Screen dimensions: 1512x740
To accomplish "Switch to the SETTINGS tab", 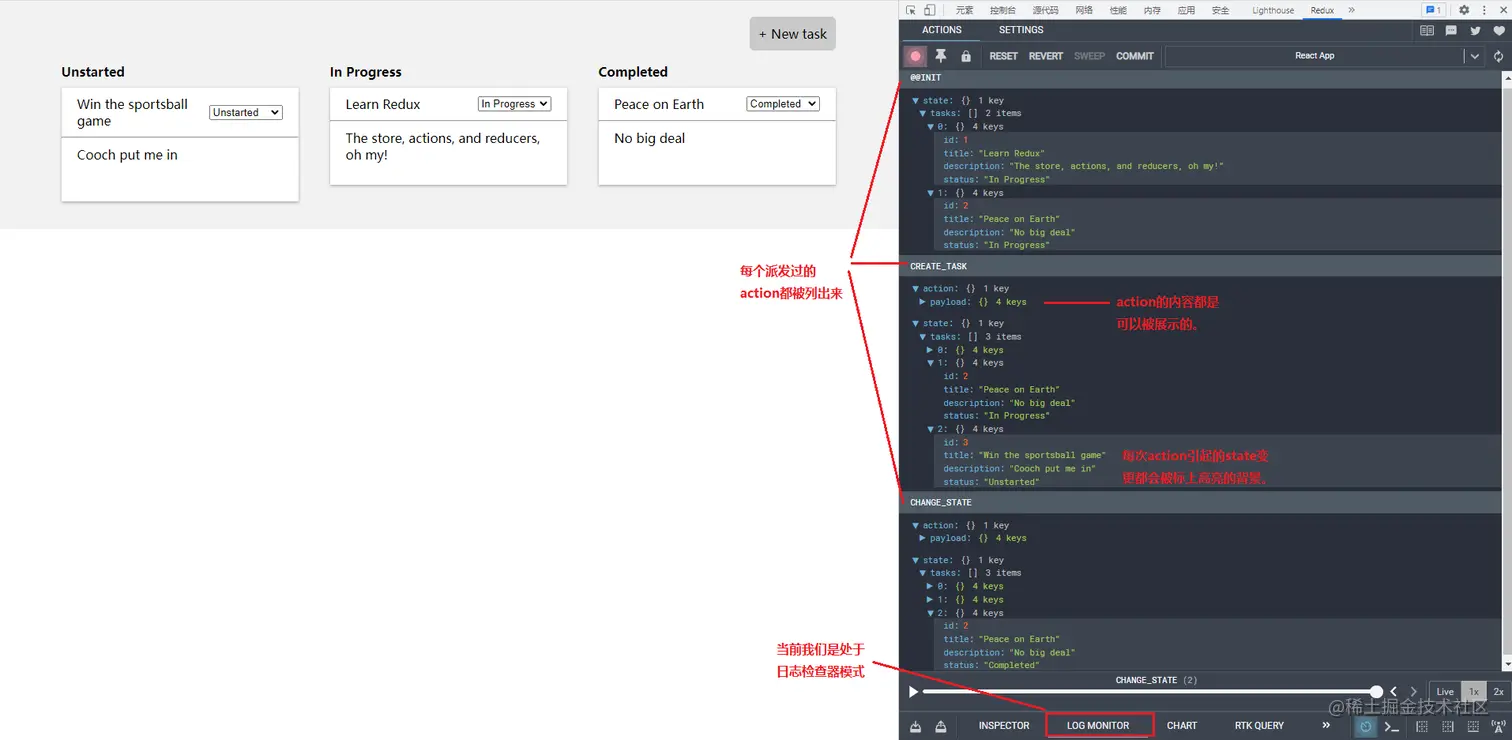I will point(1020,30).
